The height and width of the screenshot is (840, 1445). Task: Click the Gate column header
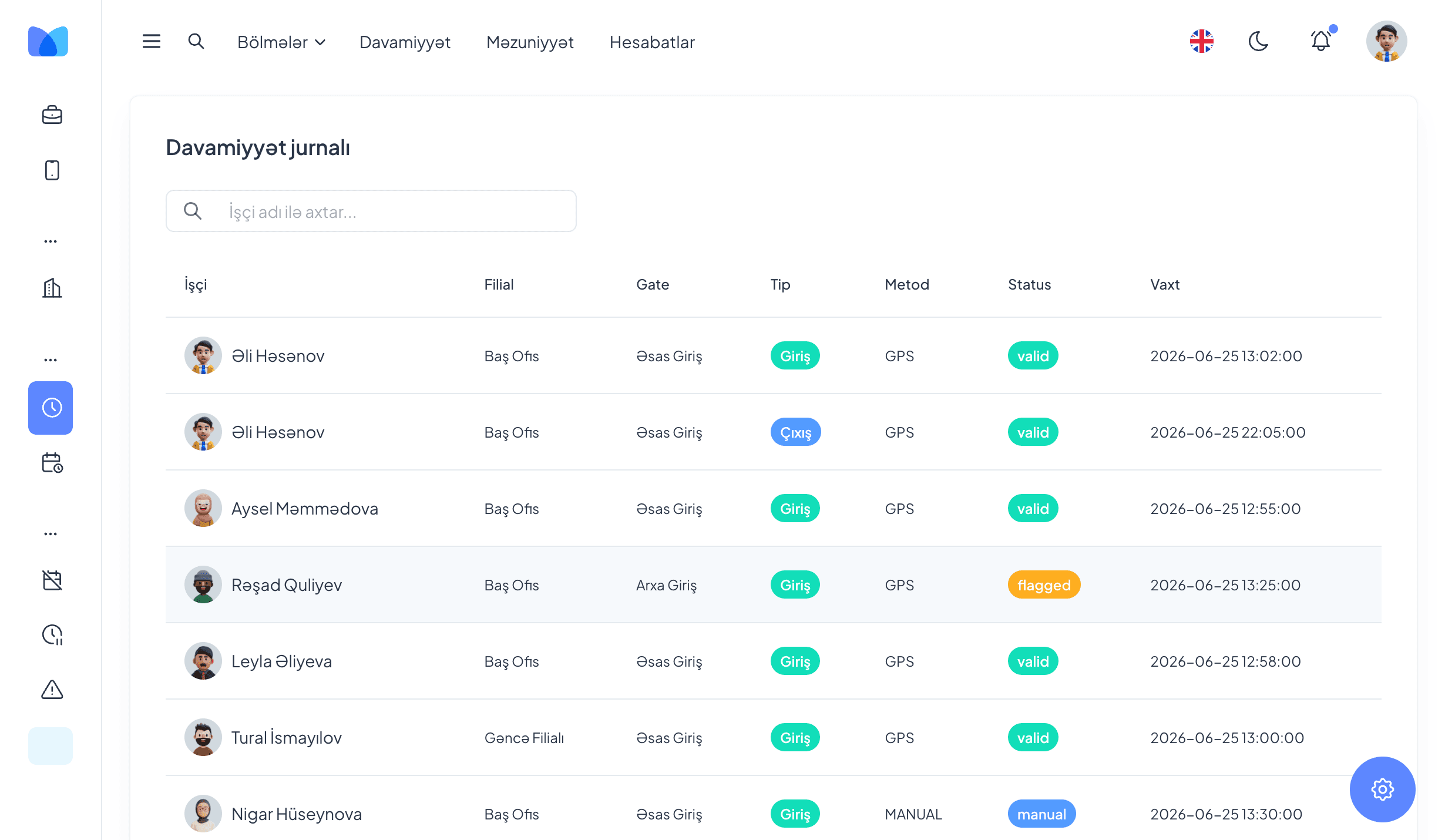coord(653,285)
